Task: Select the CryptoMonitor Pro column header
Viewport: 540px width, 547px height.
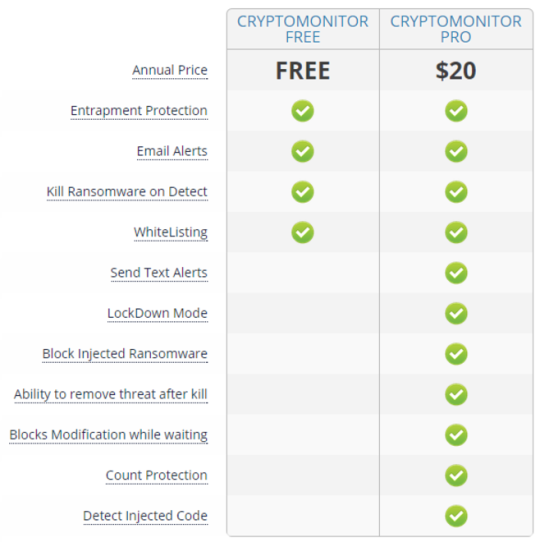Action: tap(456, 29)
